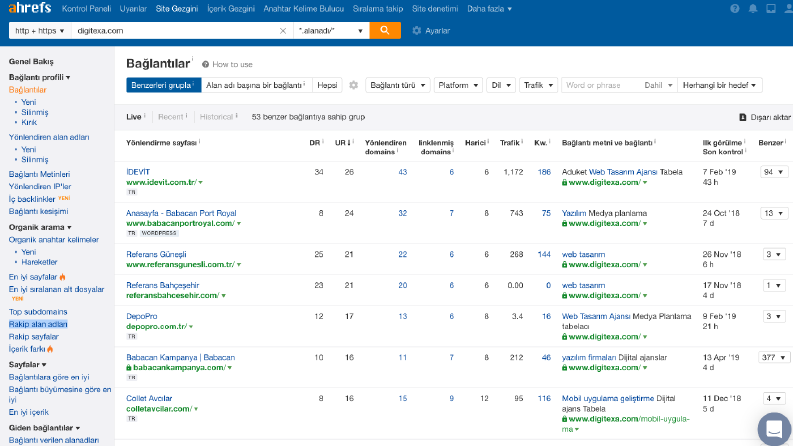This screenshot has height=446, width=793.
Task: Open Kontrol Paneli menu
Action: click(x=86, y=9)
